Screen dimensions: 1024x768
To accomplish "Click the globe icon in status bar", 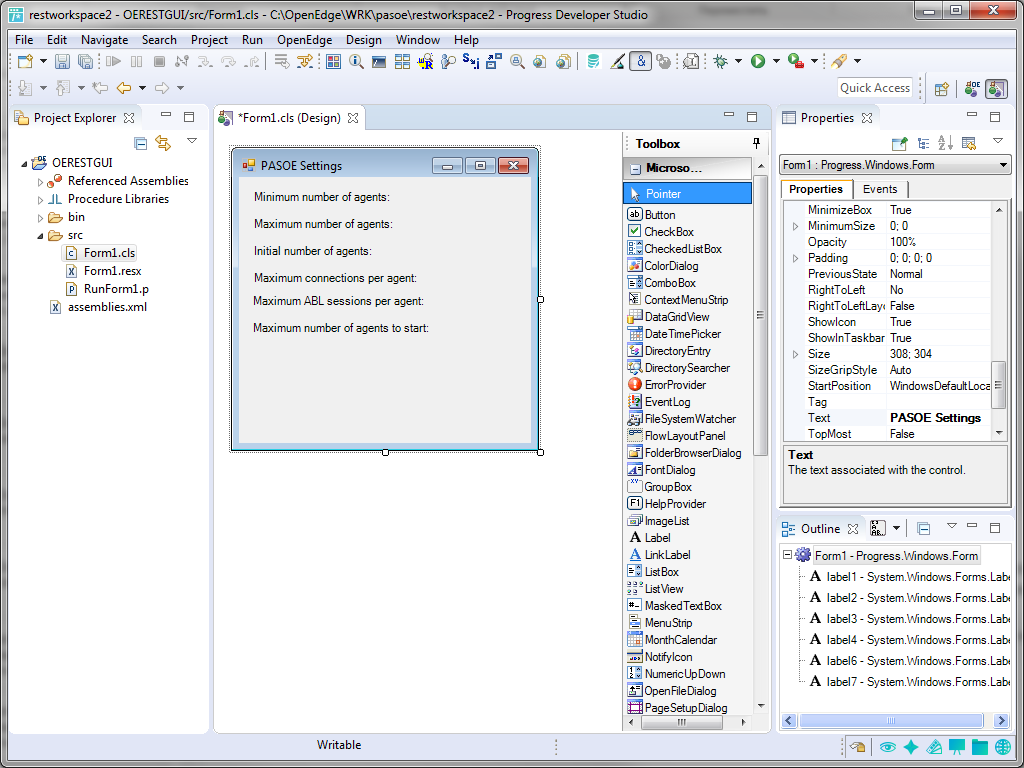I will coord(1003,747).
